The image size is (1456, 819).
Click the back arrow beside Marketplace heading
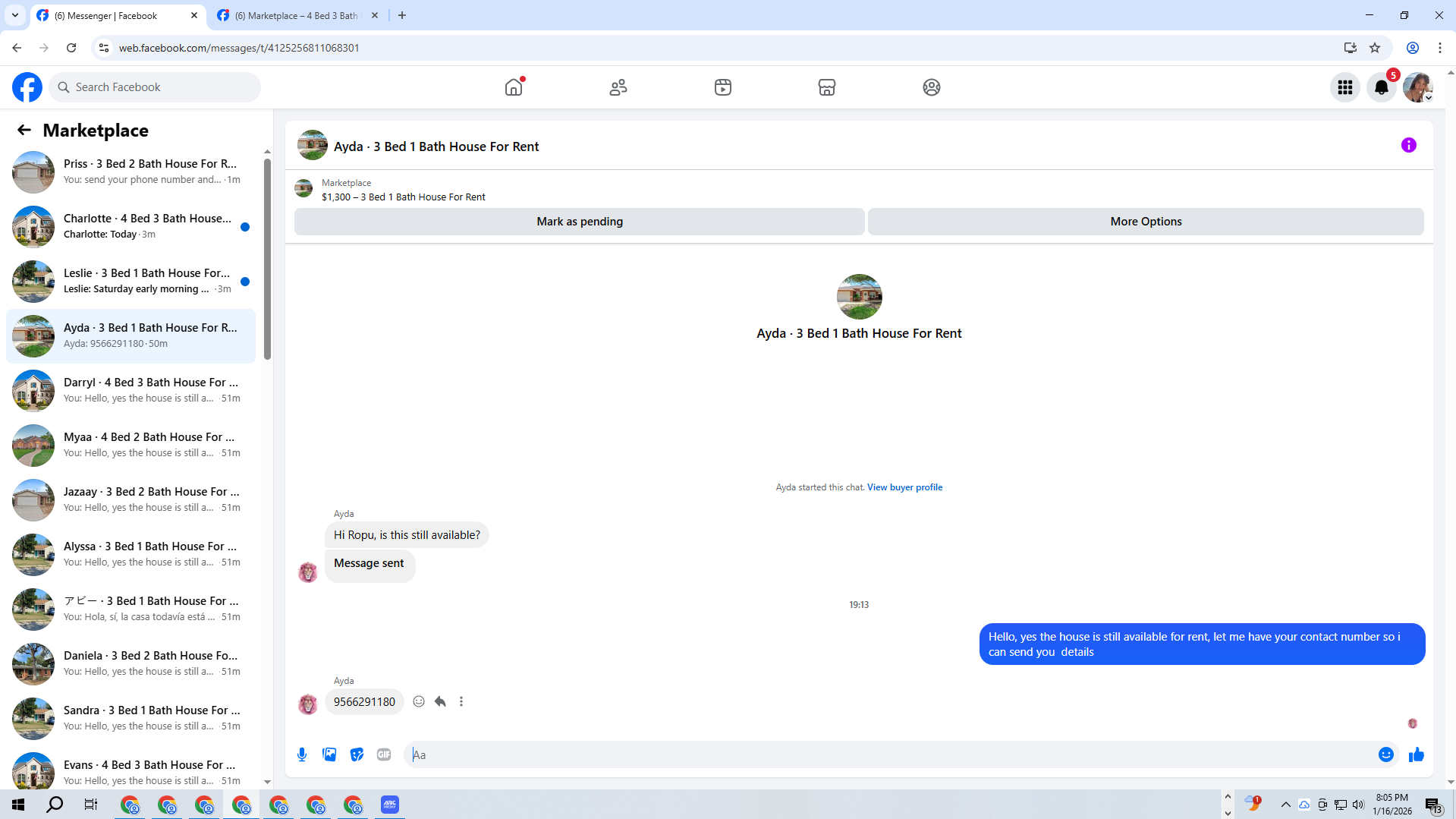24,130
